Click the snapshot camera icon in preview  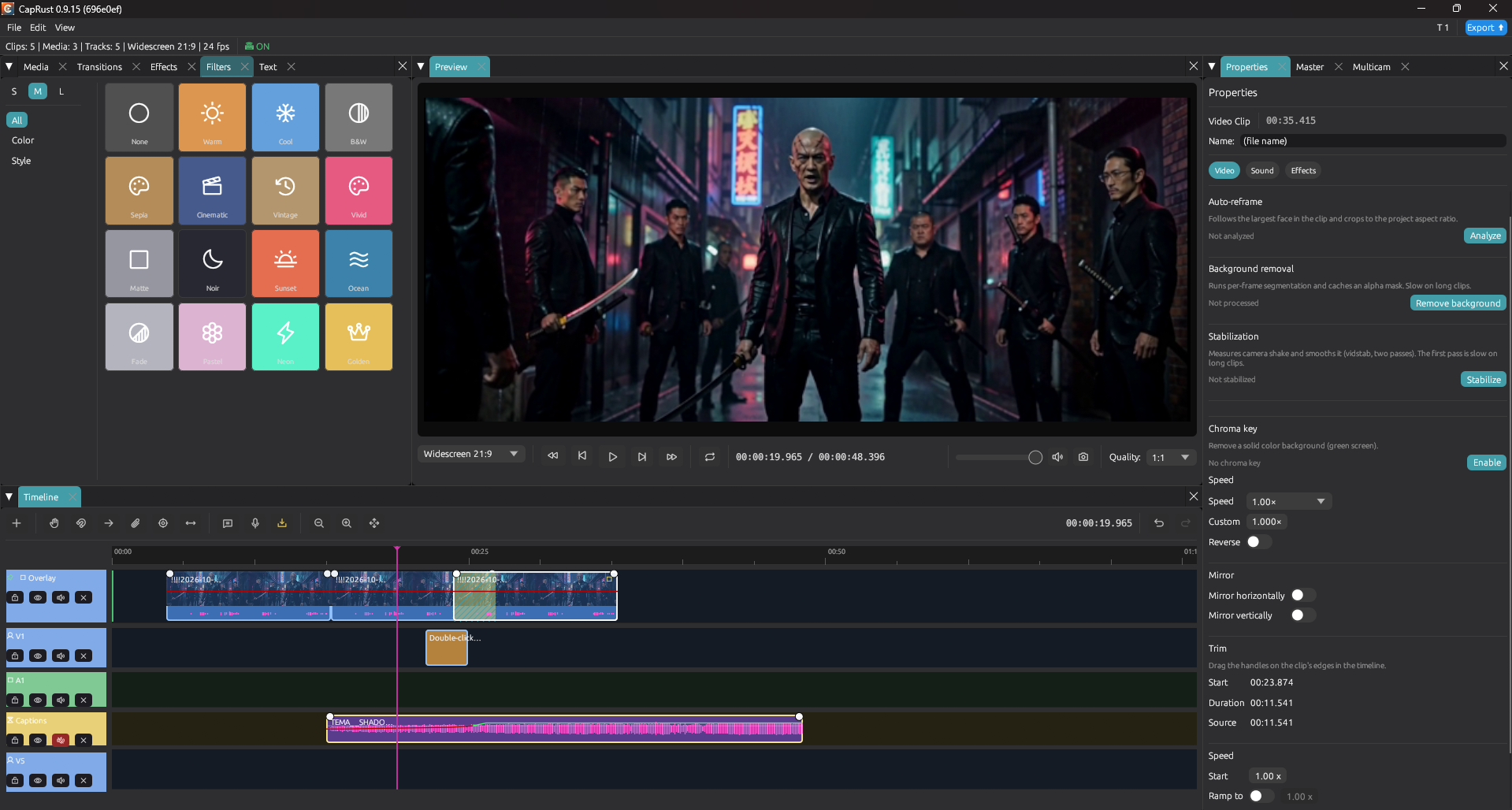click(1083, 457)
